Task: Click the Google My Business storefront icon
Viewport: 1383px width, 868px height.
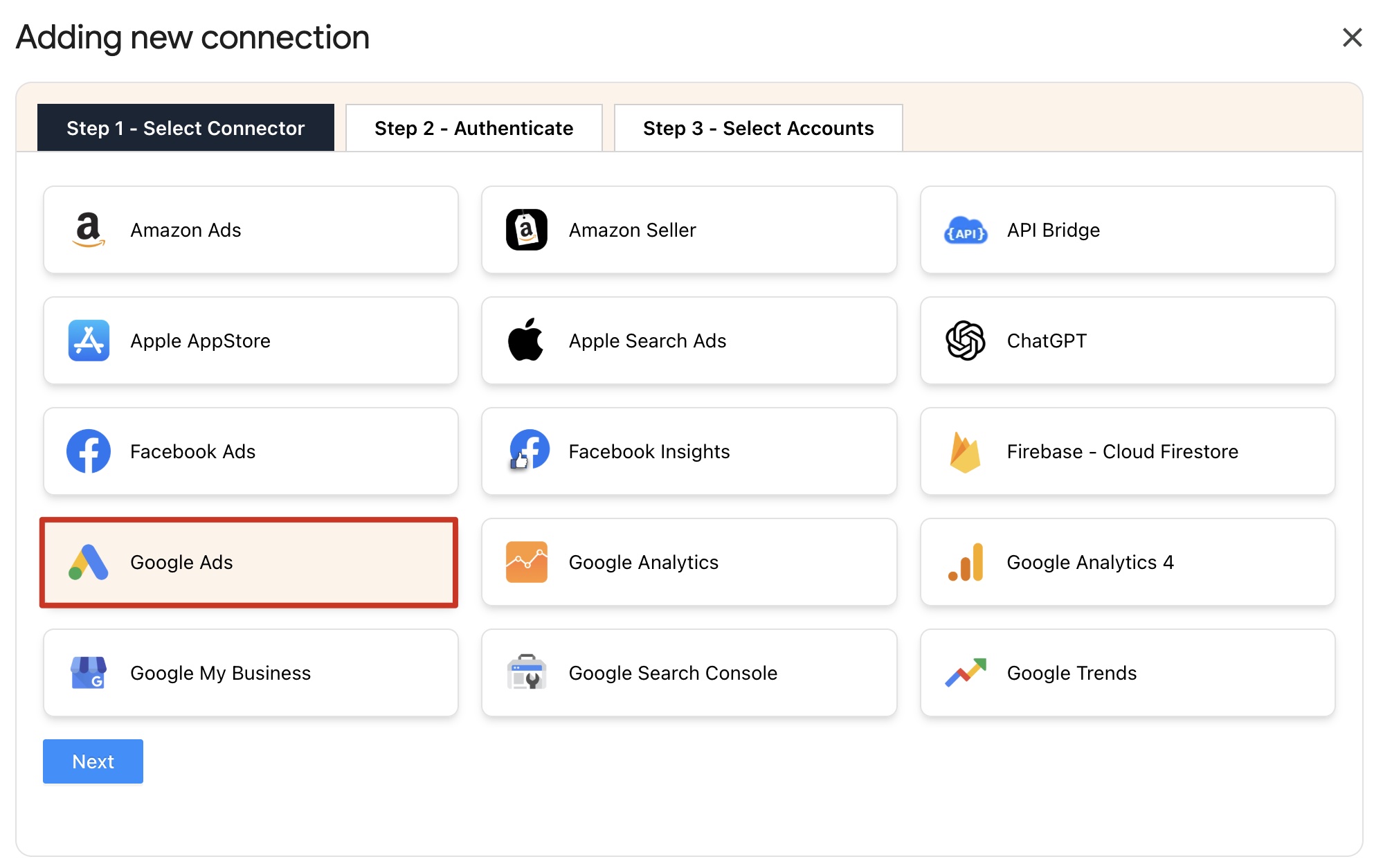Action: coord(89,673)
